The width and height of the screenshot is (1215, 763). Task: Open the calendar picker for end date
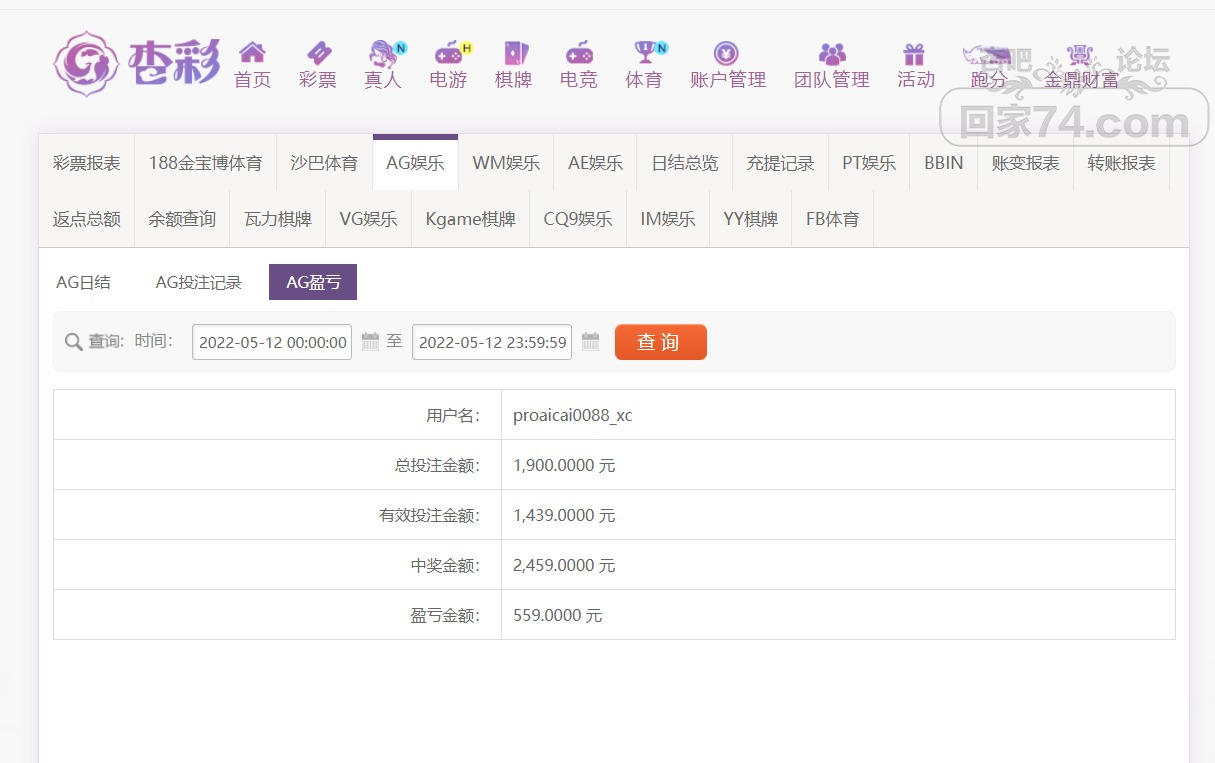[590, 342]
